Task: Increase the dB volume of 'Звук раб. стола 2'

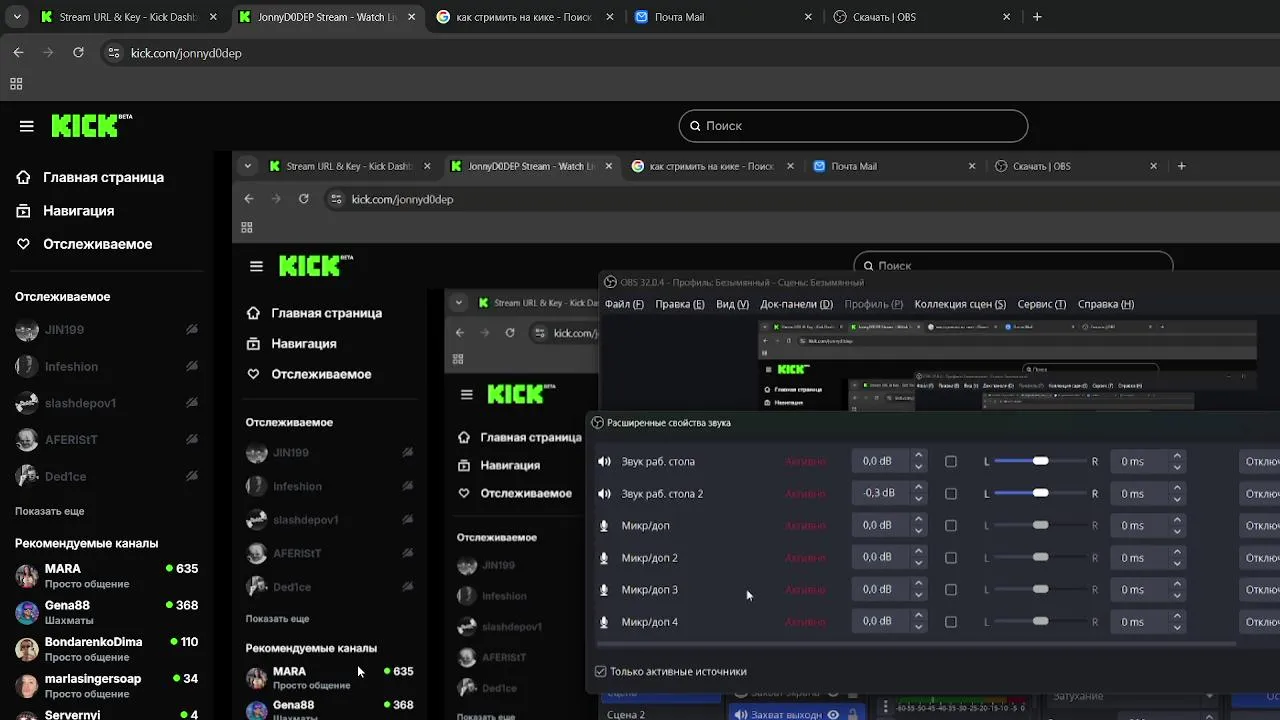Action: [x=918, y=489]
